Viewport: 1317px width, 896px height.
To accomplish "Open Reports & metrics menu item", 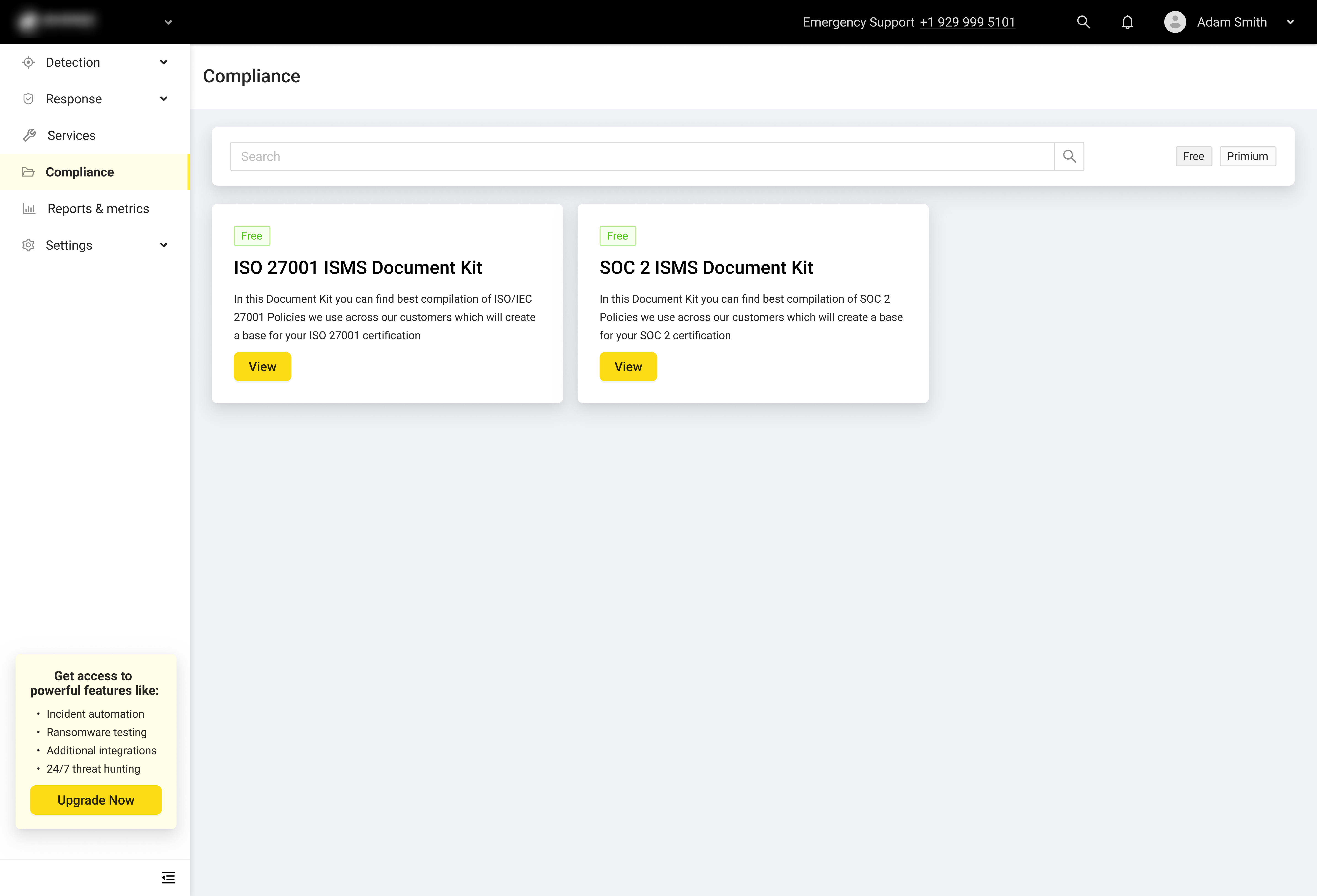I will click(98, 208).
